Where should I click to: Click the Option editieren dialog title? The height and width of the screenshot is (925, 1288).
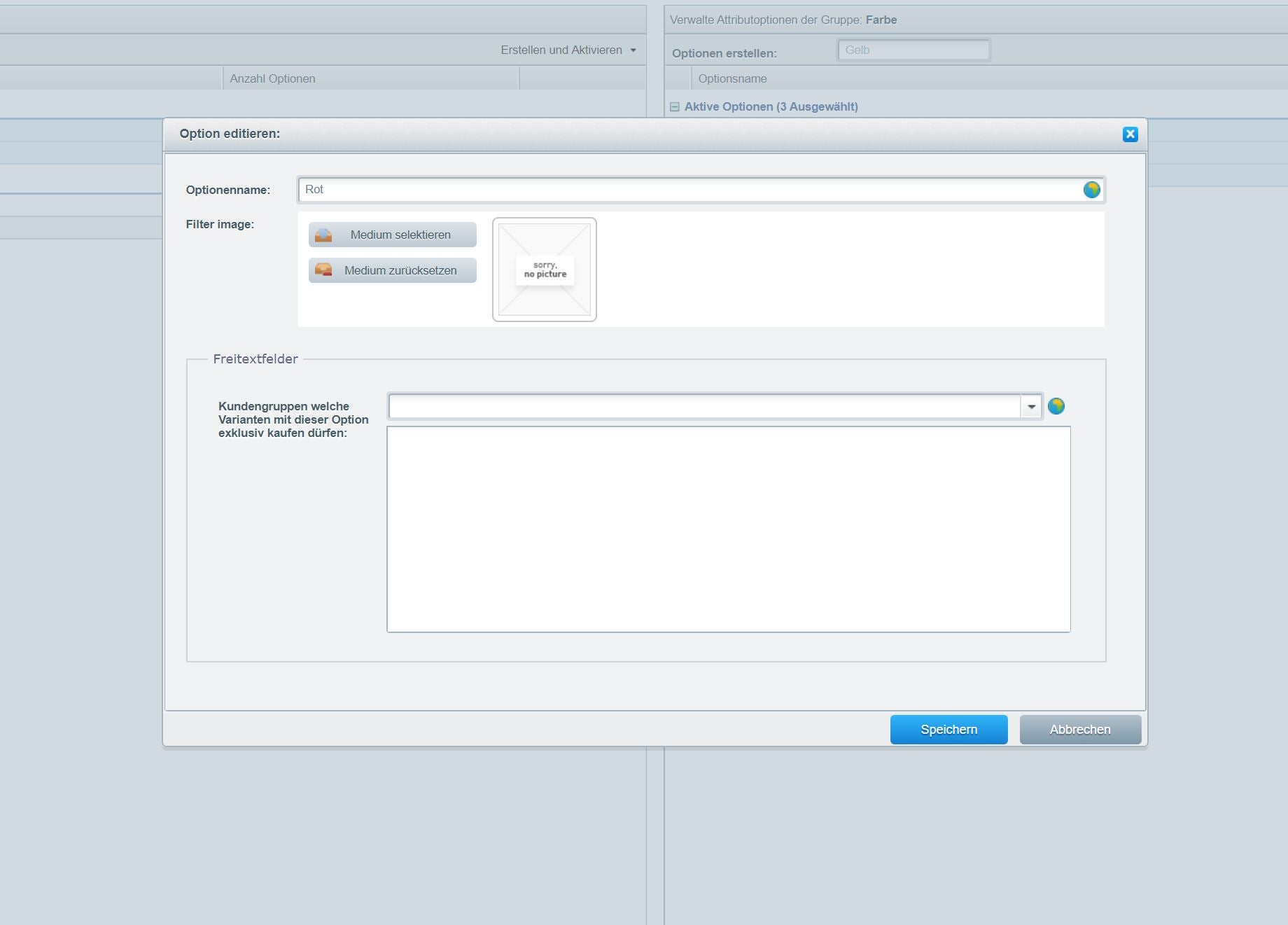[230, 134]
